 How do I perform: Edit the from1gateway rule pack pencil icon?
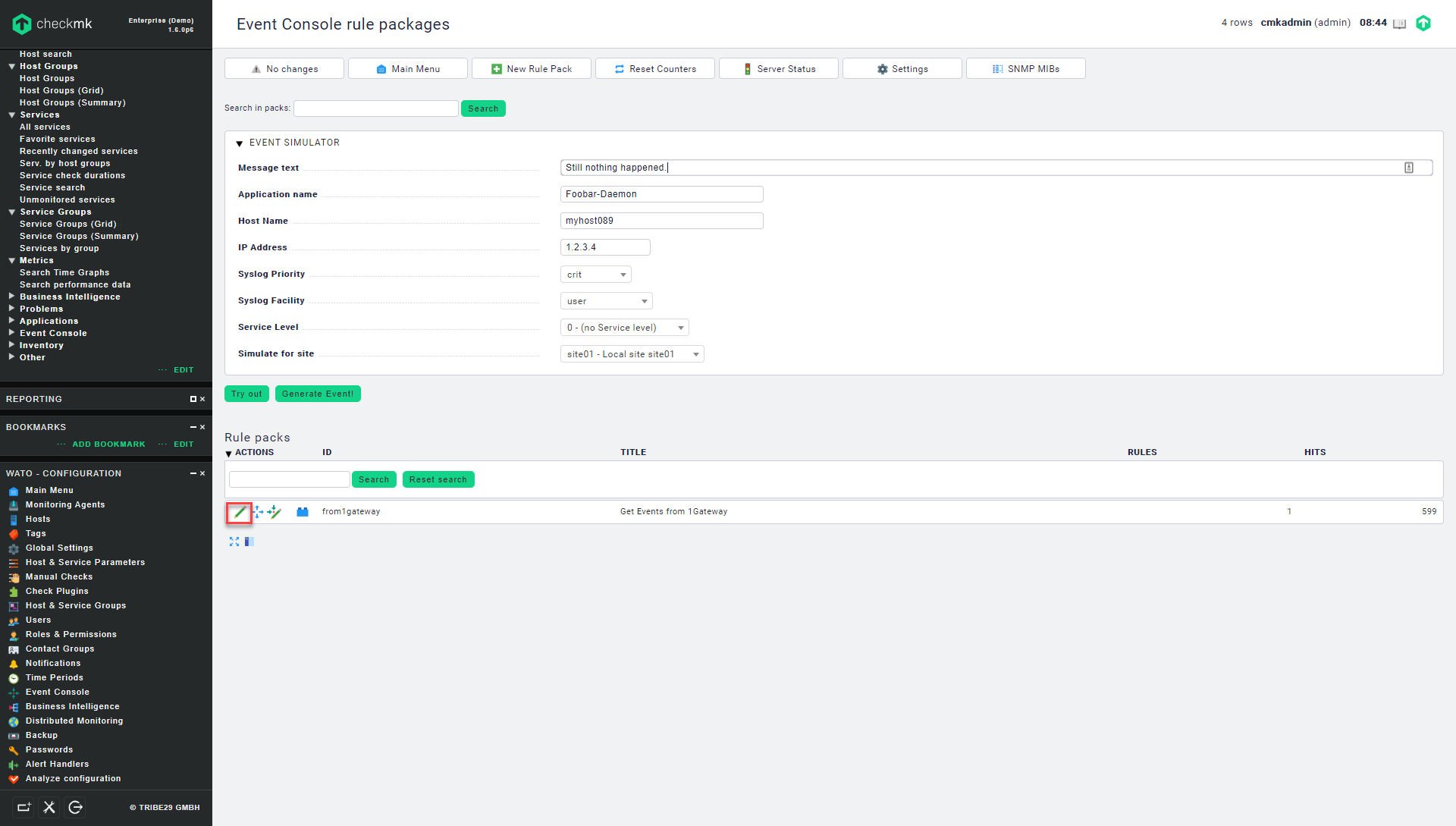click(x=240, y=512)
